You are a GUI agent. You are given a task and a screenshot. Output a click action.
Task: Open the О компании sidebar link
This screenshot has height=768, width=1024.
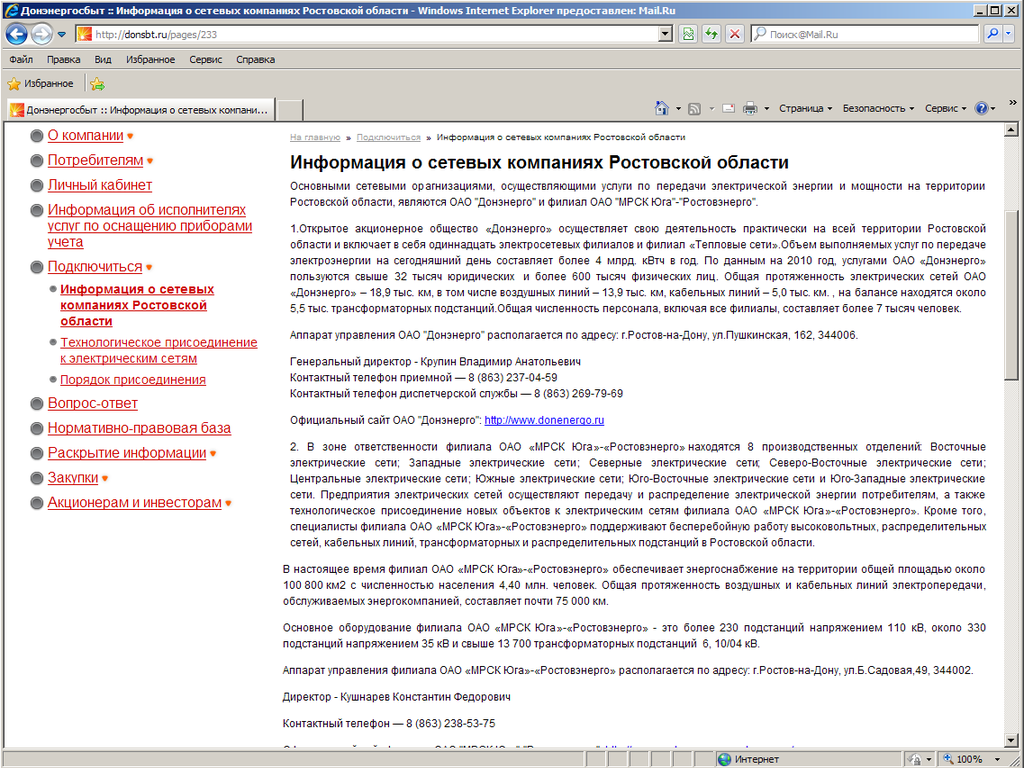click(86, 136)
